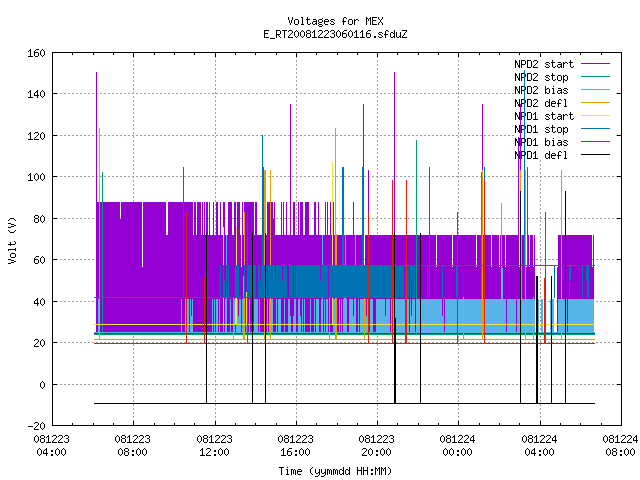Click the orange NPD2 defl legend line

click(x=595, y=103)
